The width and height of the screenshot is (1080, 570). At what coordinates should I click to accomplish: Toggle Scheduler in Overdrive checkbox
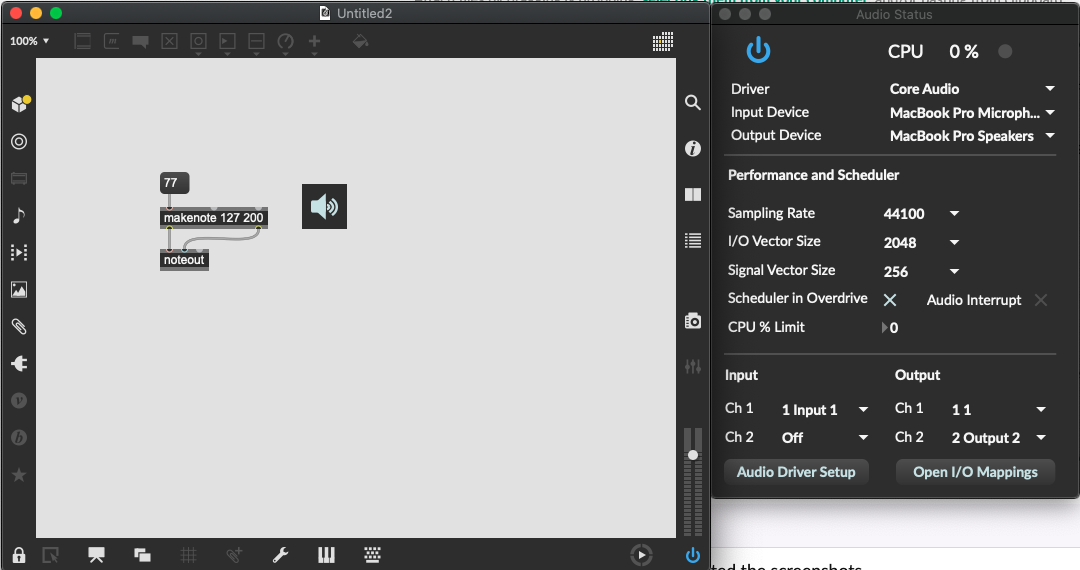point(890,299)
